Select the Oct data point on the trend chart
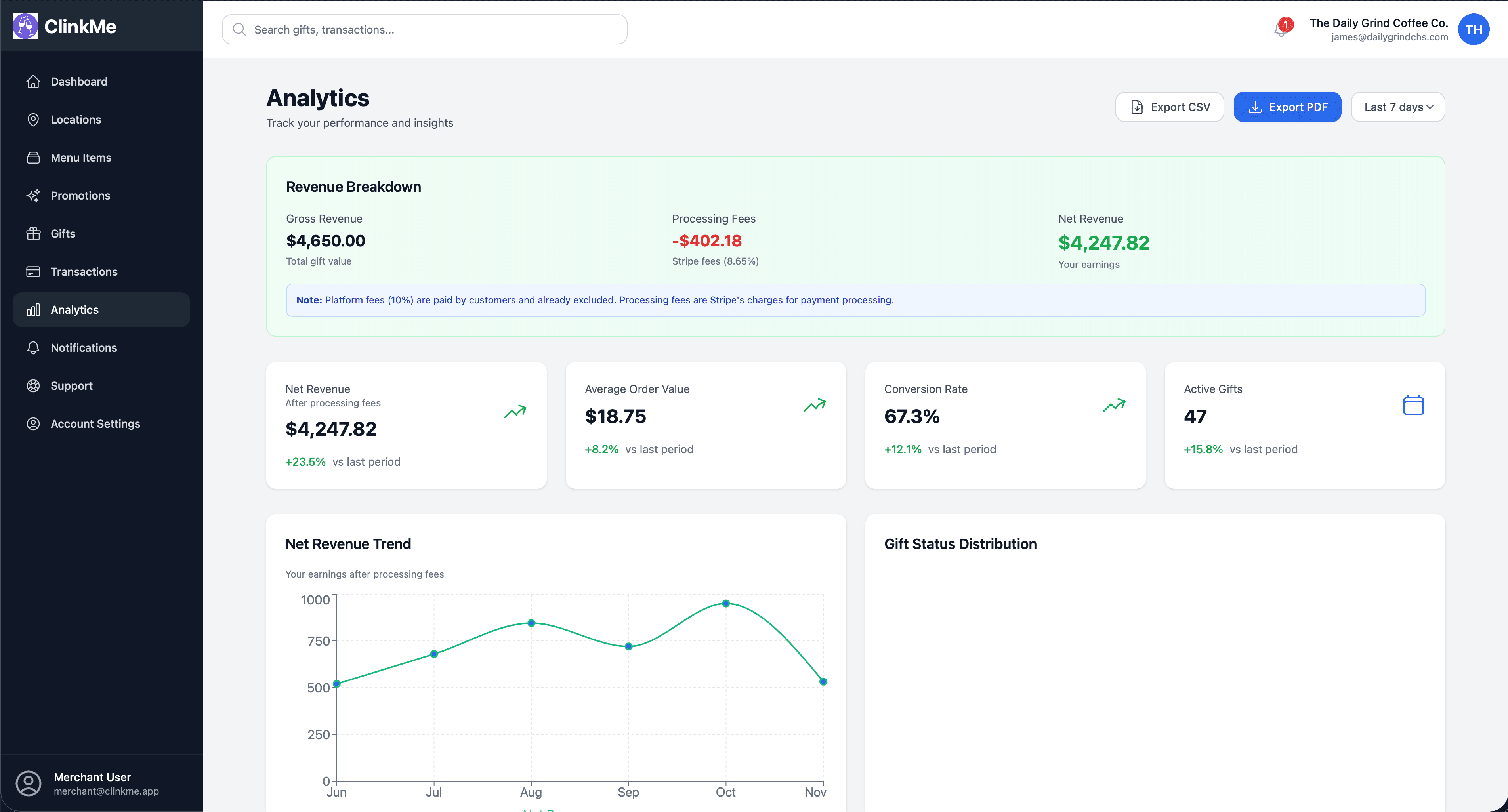This screenshot has height=812, width=1508. (726, 603)
